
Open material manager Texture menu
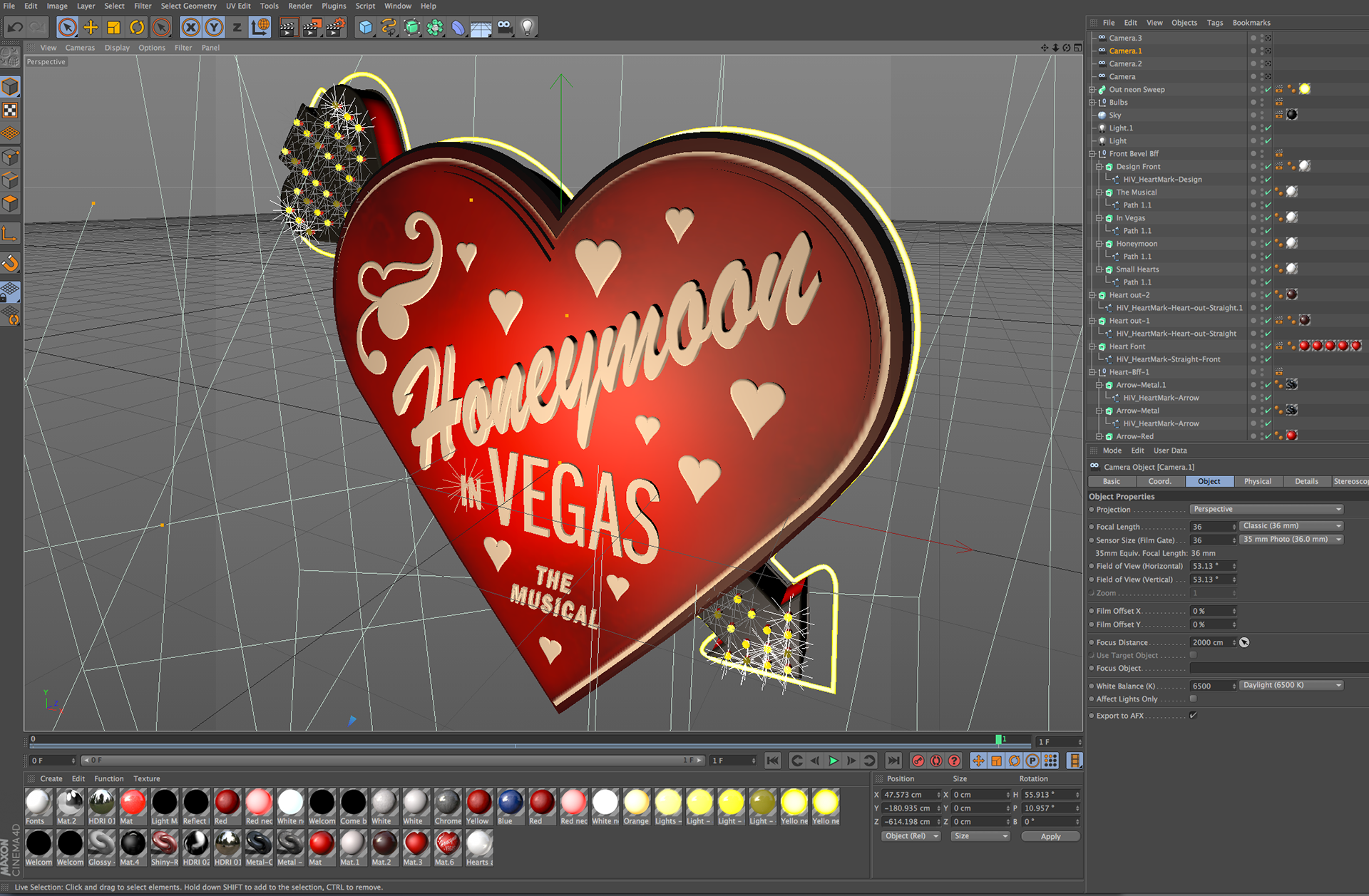pos(147,778)
